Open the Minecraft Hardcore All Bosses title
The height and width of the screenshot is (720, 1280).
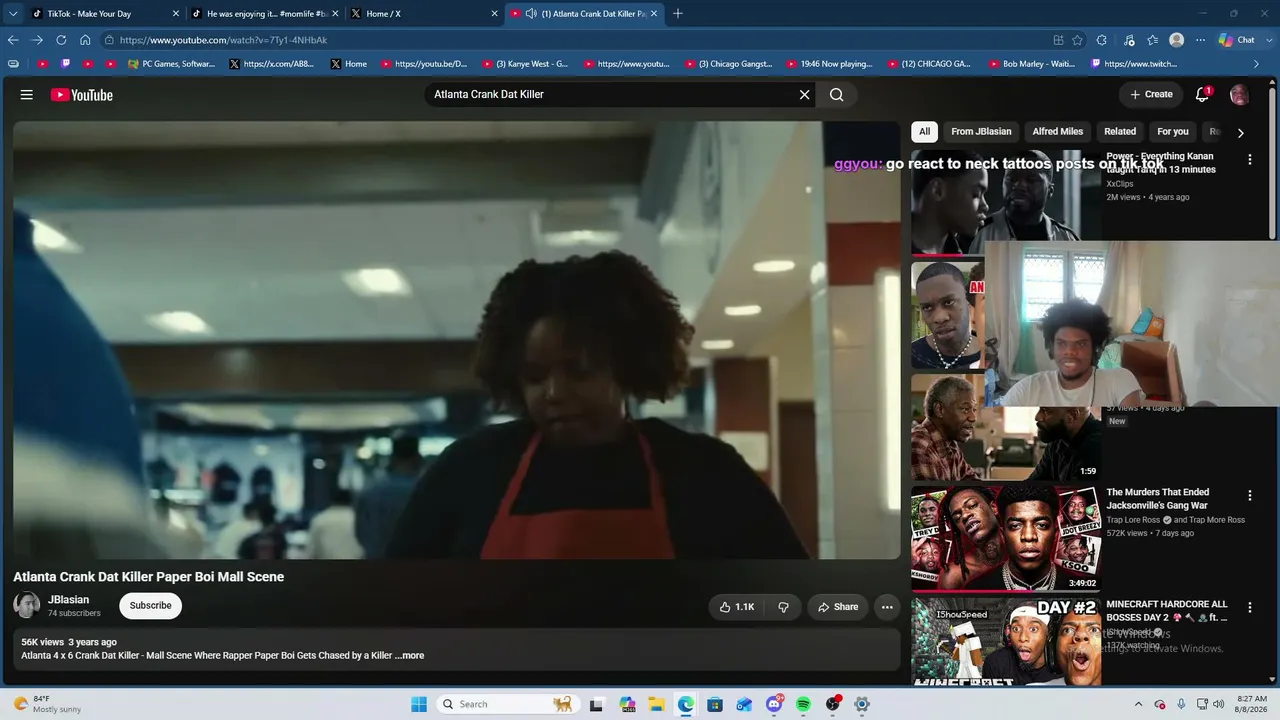tap(1167, 611)
